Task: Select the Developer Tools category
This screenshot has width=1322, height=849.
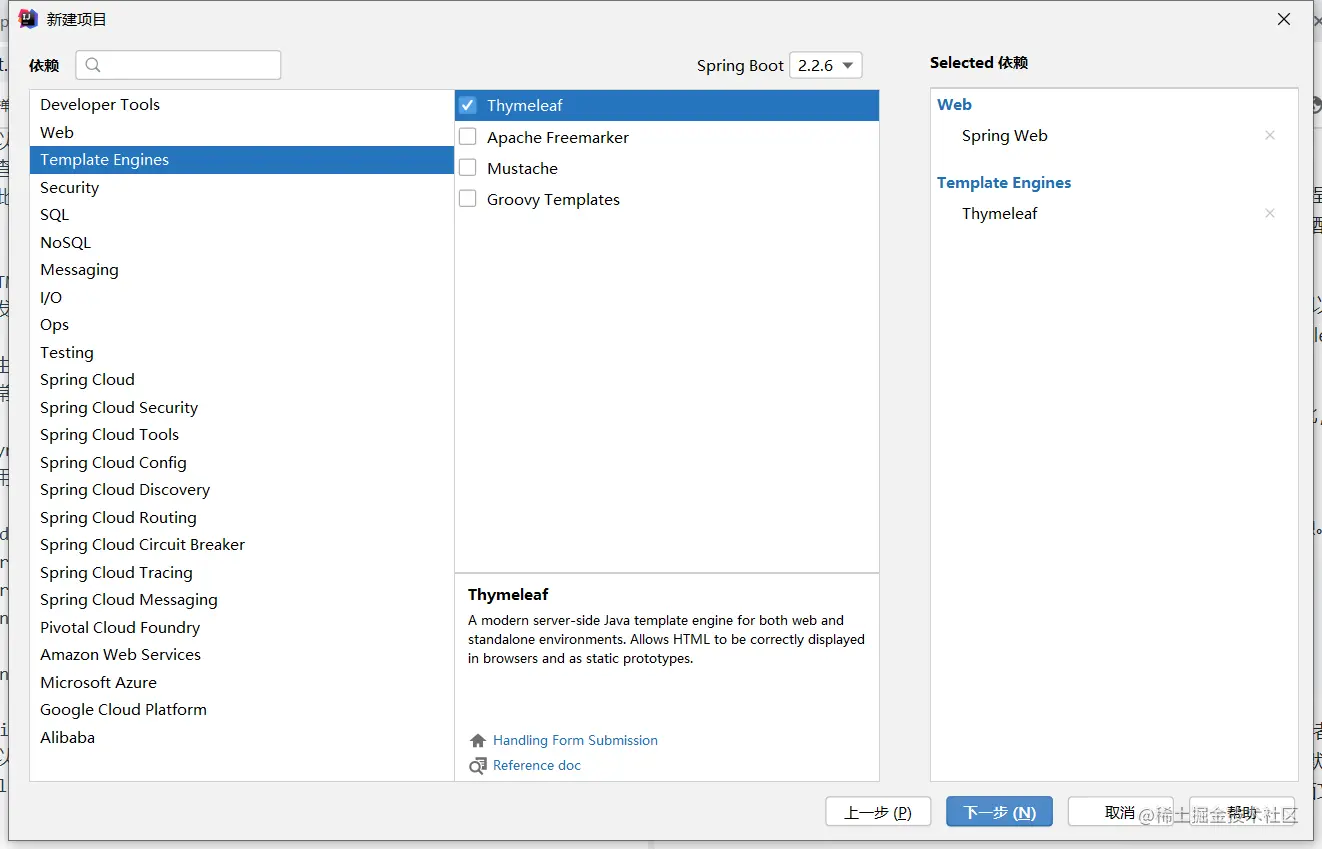Action: click(x=242, y=105)
